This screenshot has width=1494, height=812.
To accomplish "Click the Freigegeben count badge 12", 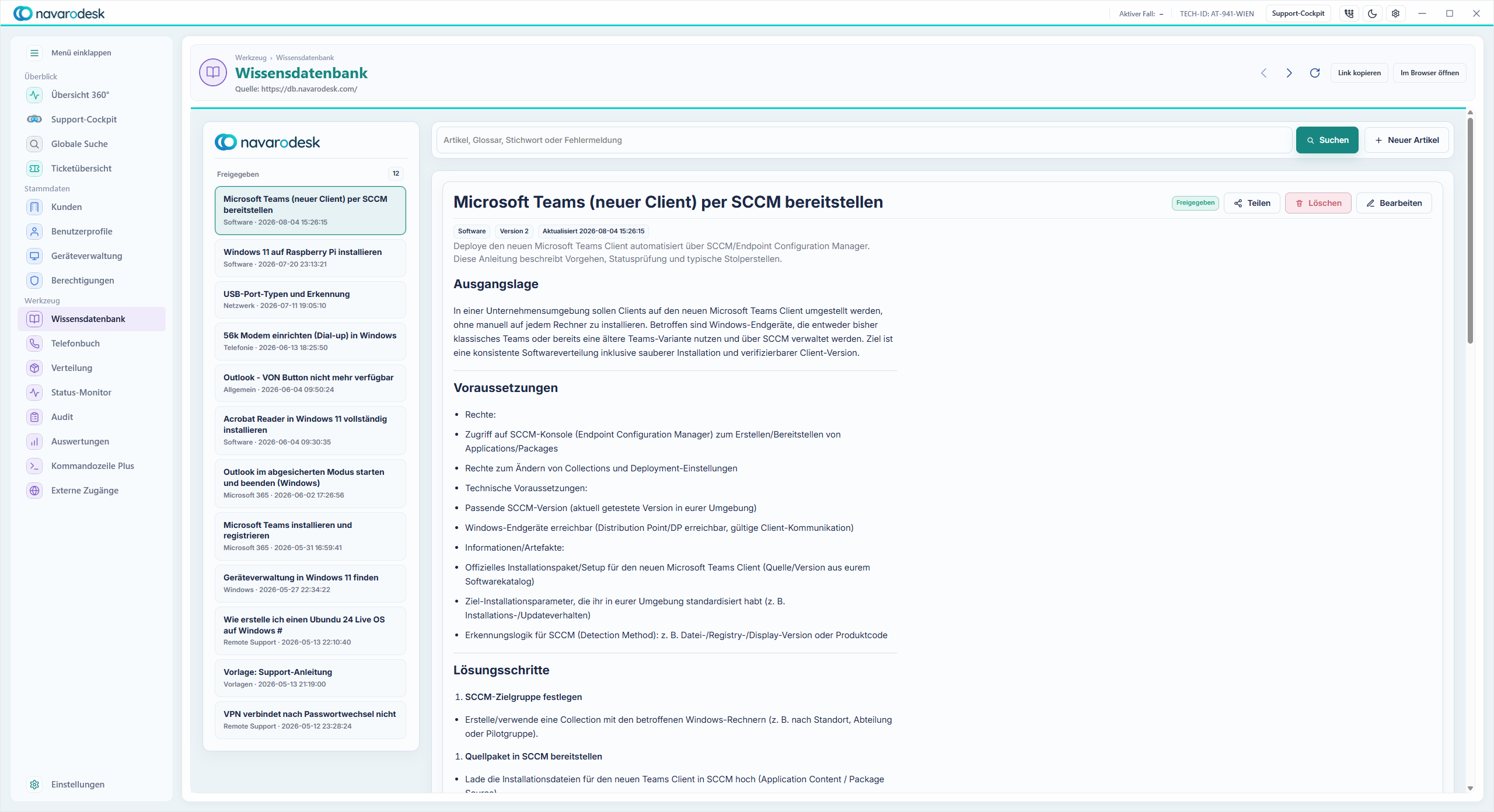I will pyautogui.click(x=396, y=174).
